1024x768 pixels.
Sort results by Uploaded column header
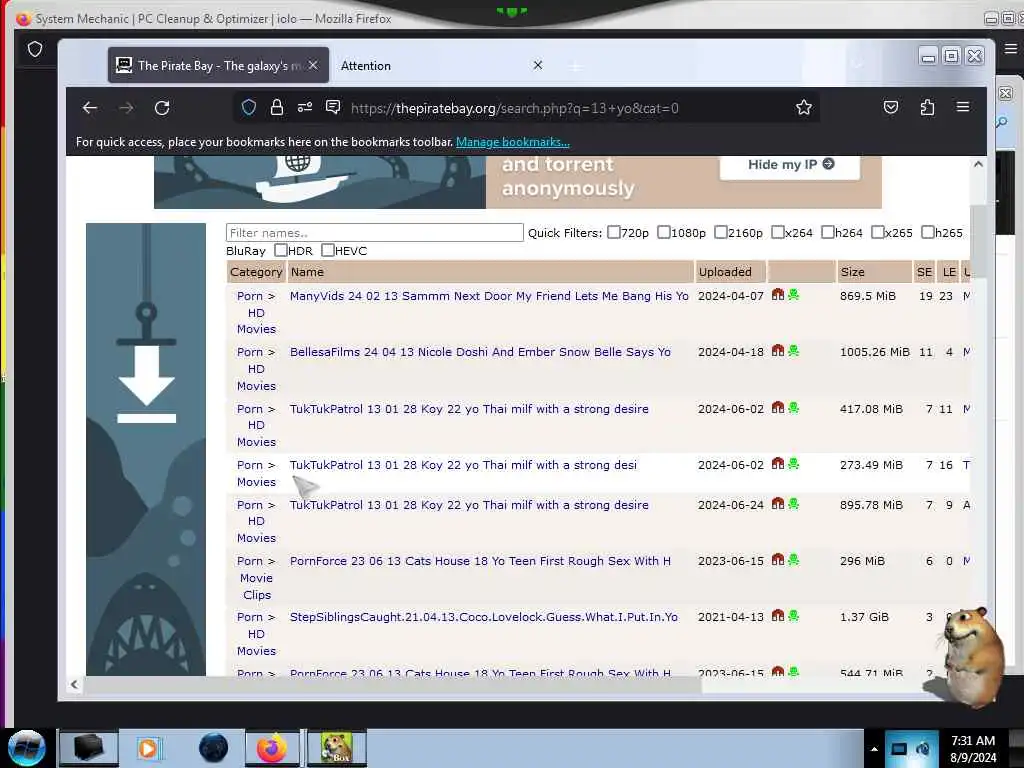725,272
